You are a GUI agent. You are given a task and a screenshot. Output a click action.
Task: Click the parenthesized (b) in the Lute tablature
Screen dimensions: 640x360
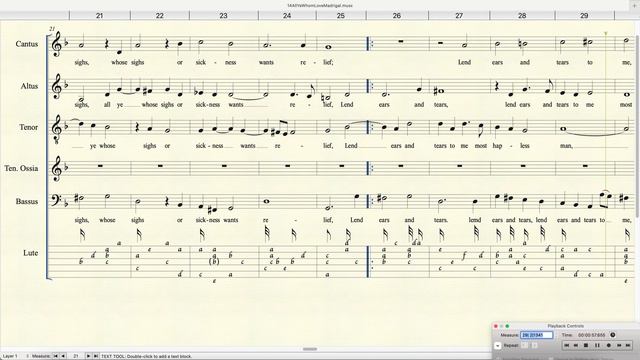click(x=214, y=262)
